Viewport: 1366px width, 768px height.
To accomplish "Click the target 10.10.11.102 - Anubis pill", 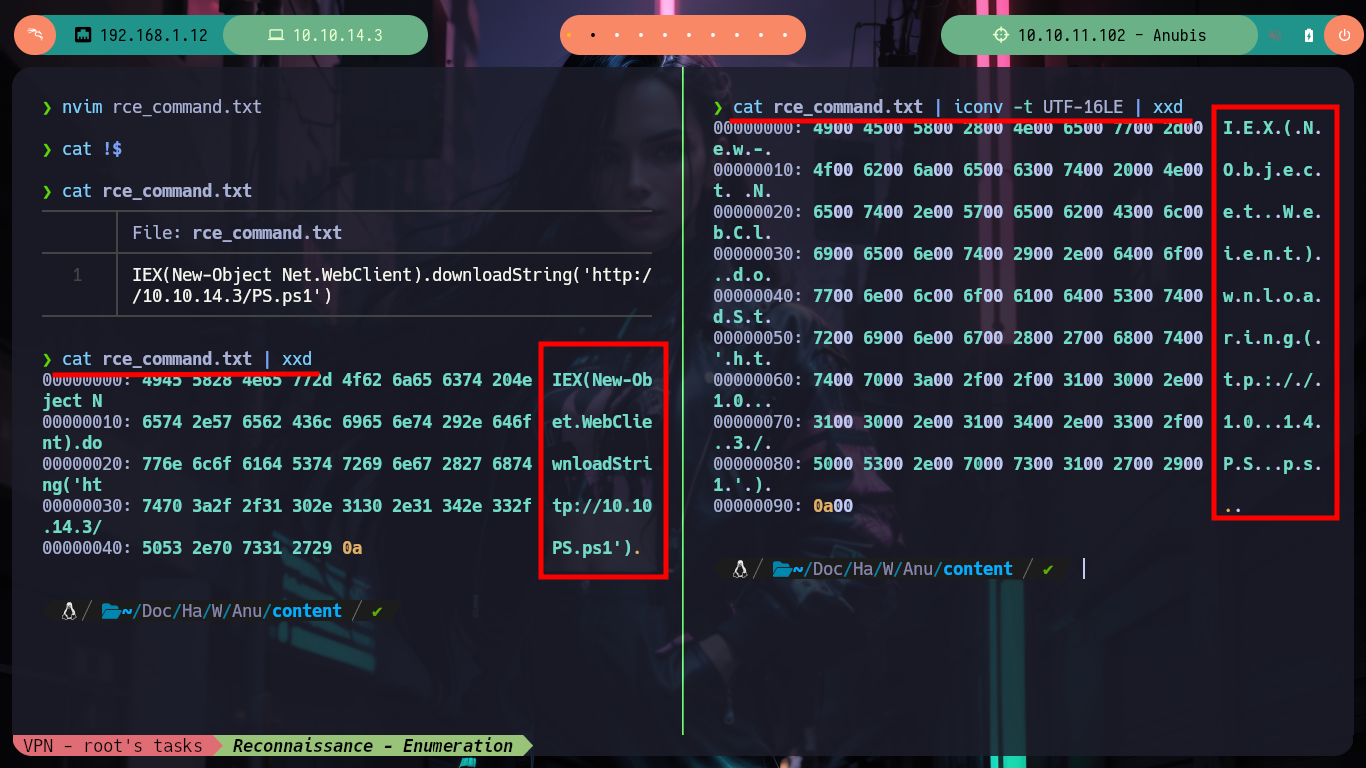I will [1098, 35].
